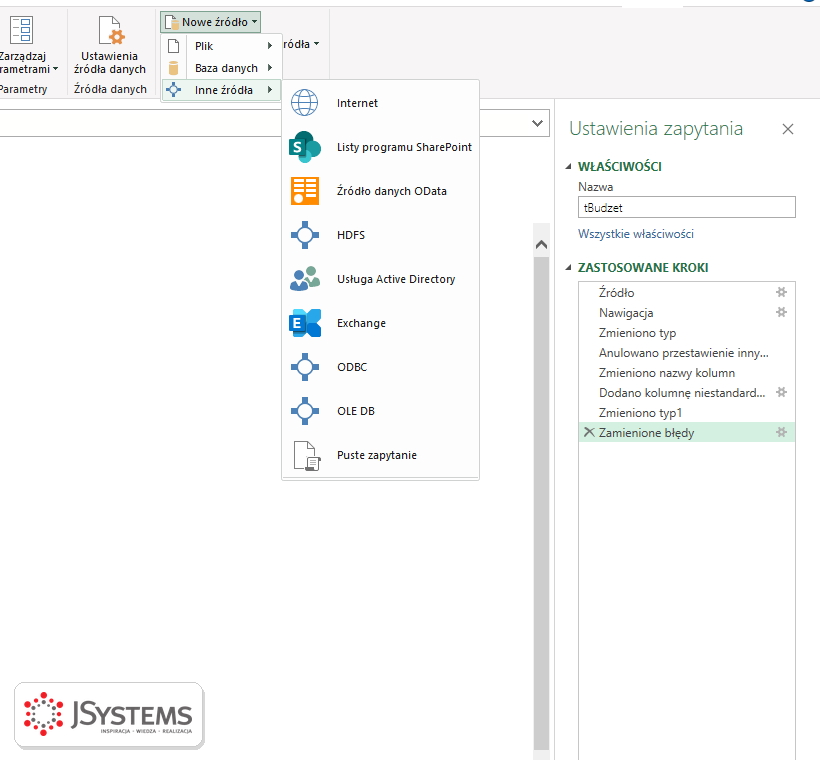Click the manage parameters list icon

click(x=21, y=29)
